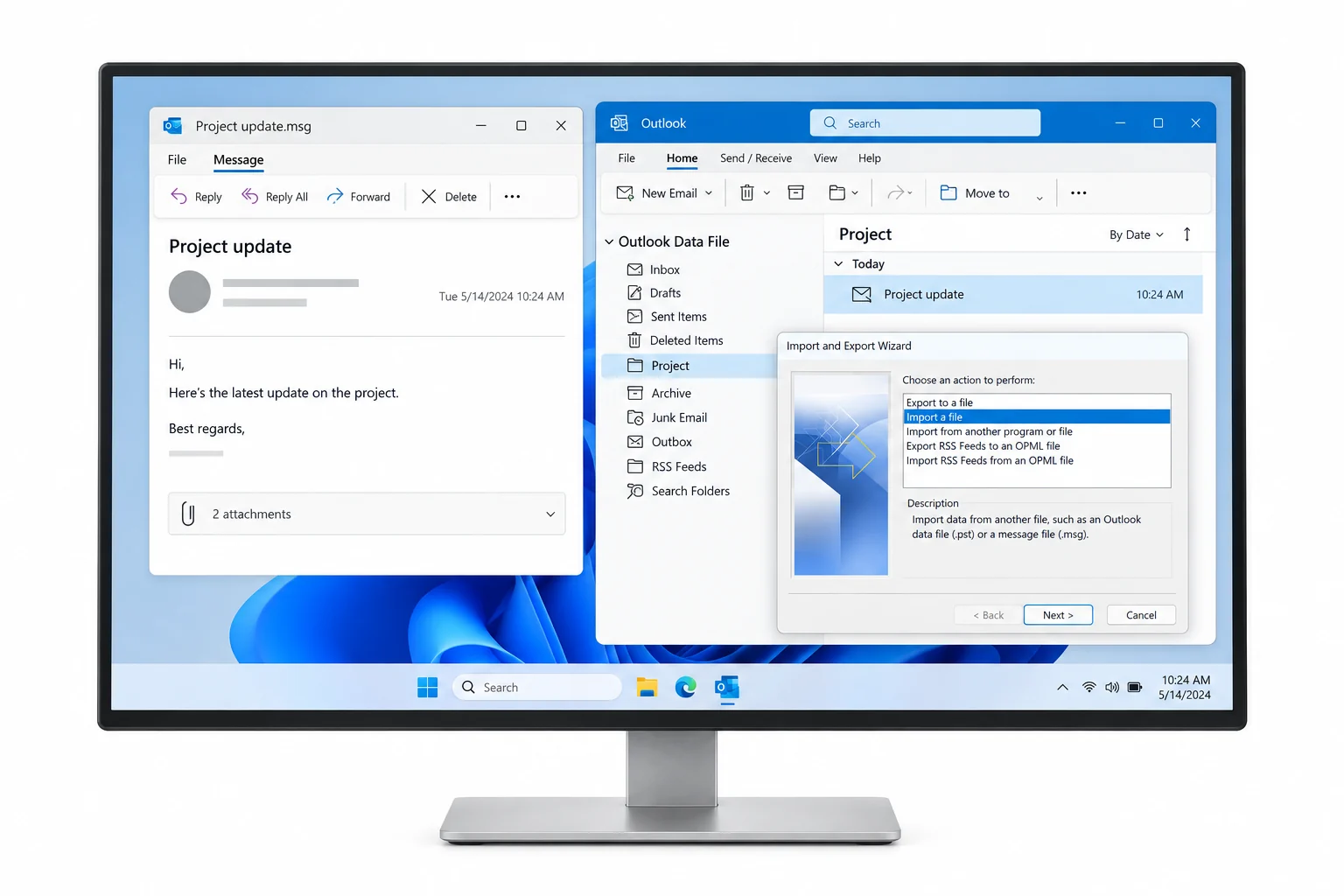Click the Outlook search box
Screen dimensions: 1344x896
coord(925,123)
